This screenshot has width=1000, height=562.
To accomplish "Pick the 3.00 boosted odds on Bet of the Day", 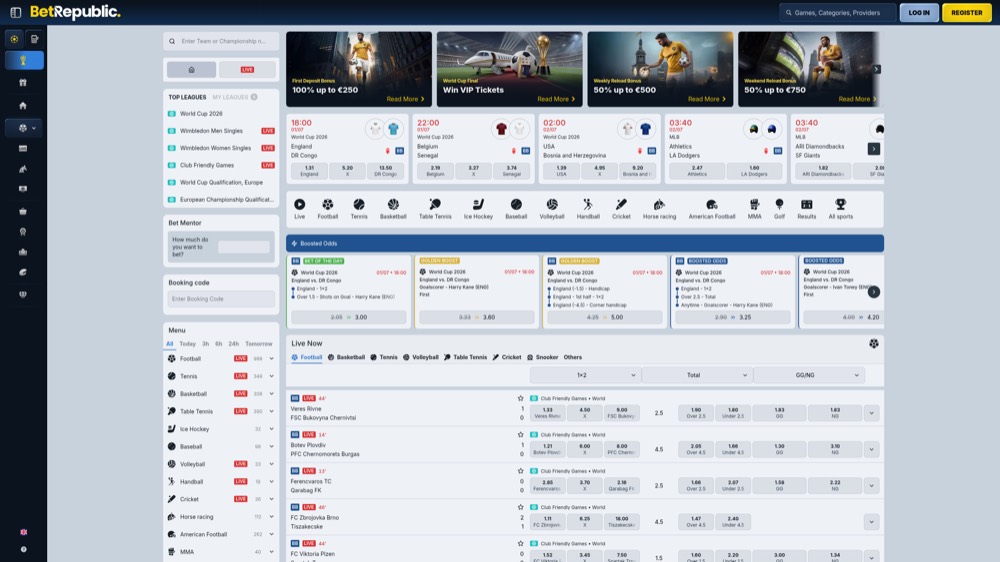I will 348,317.
